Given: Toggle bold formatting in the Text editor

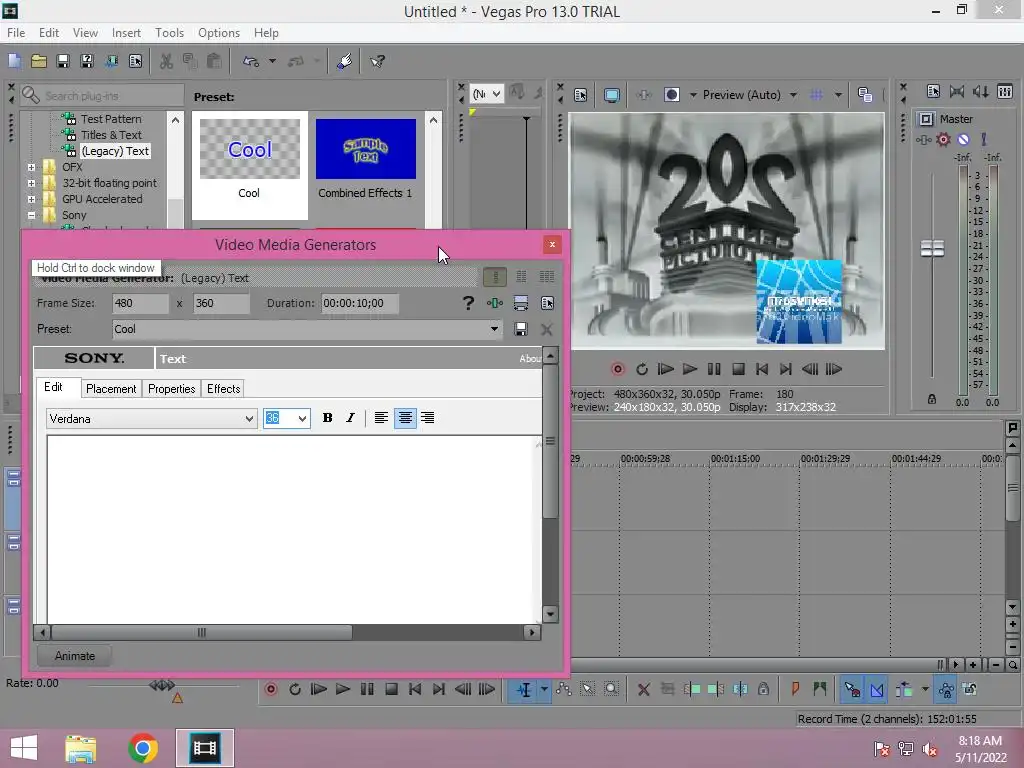Looking at the screenshot, I should pyautogui.click(x=327, y=418).
